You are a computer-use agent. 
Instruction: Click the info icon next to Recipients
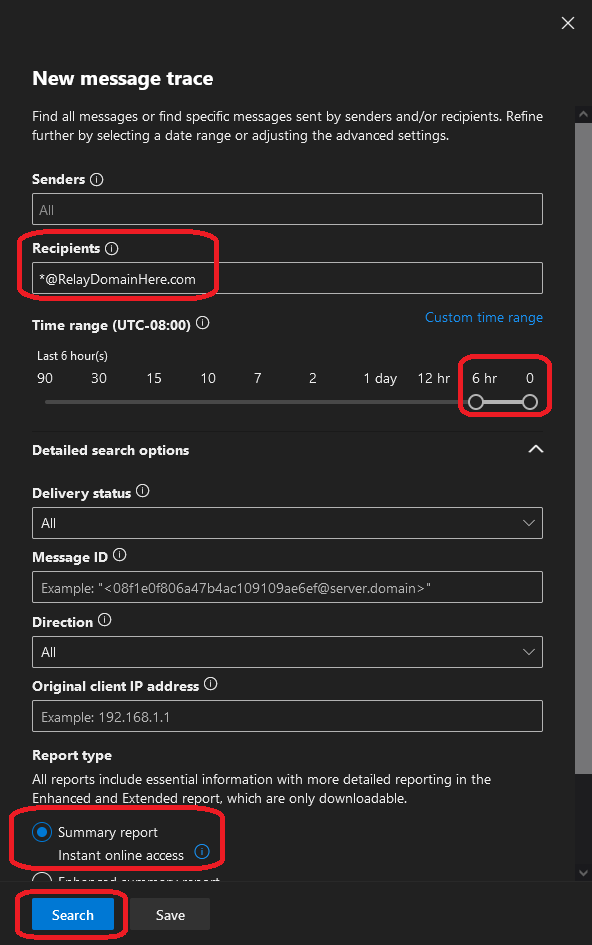click(112, 248)
